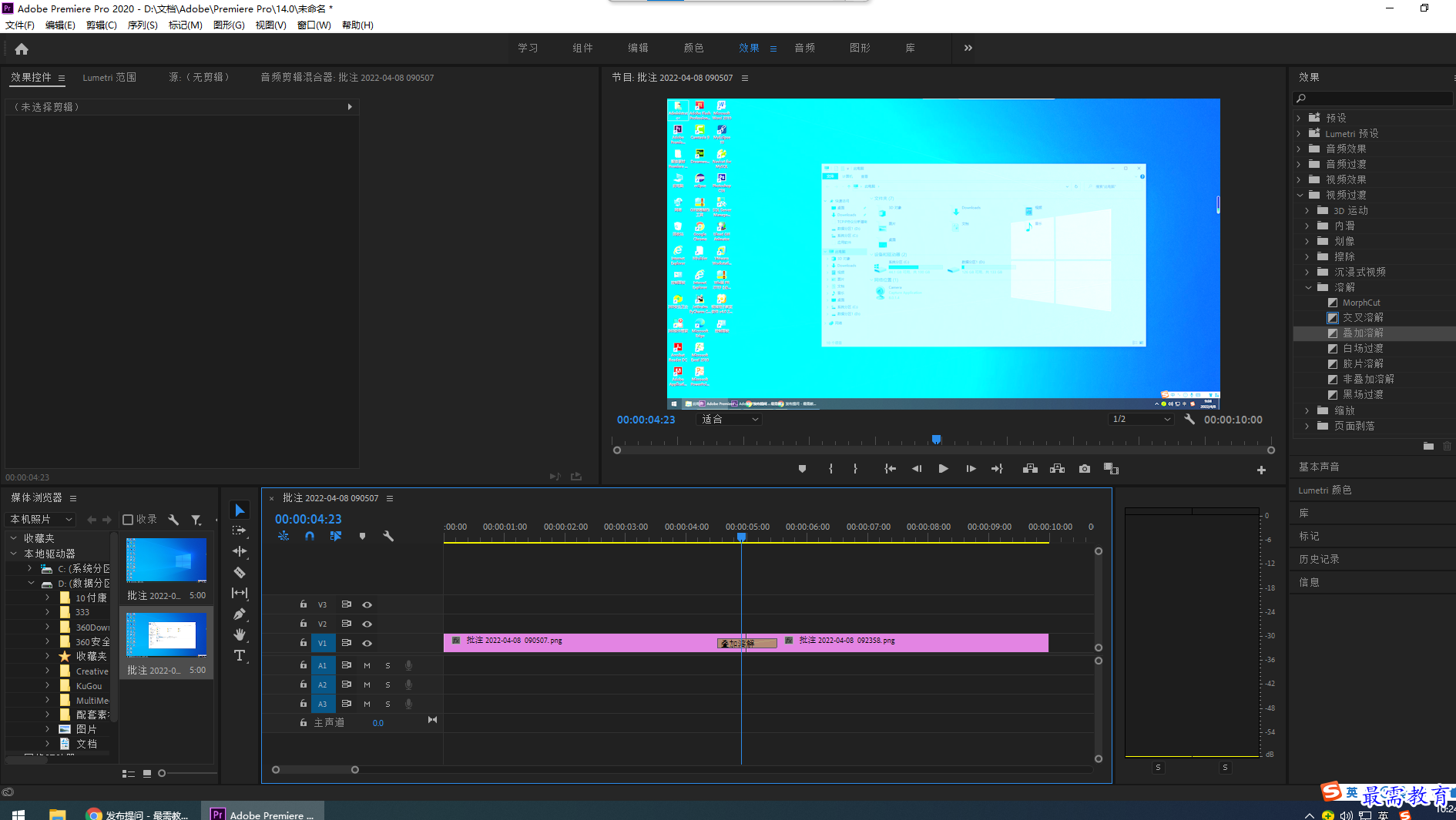Toggle linked selection in timeline
This screenshot has height=820, width=1456.
tap(336, 536)
